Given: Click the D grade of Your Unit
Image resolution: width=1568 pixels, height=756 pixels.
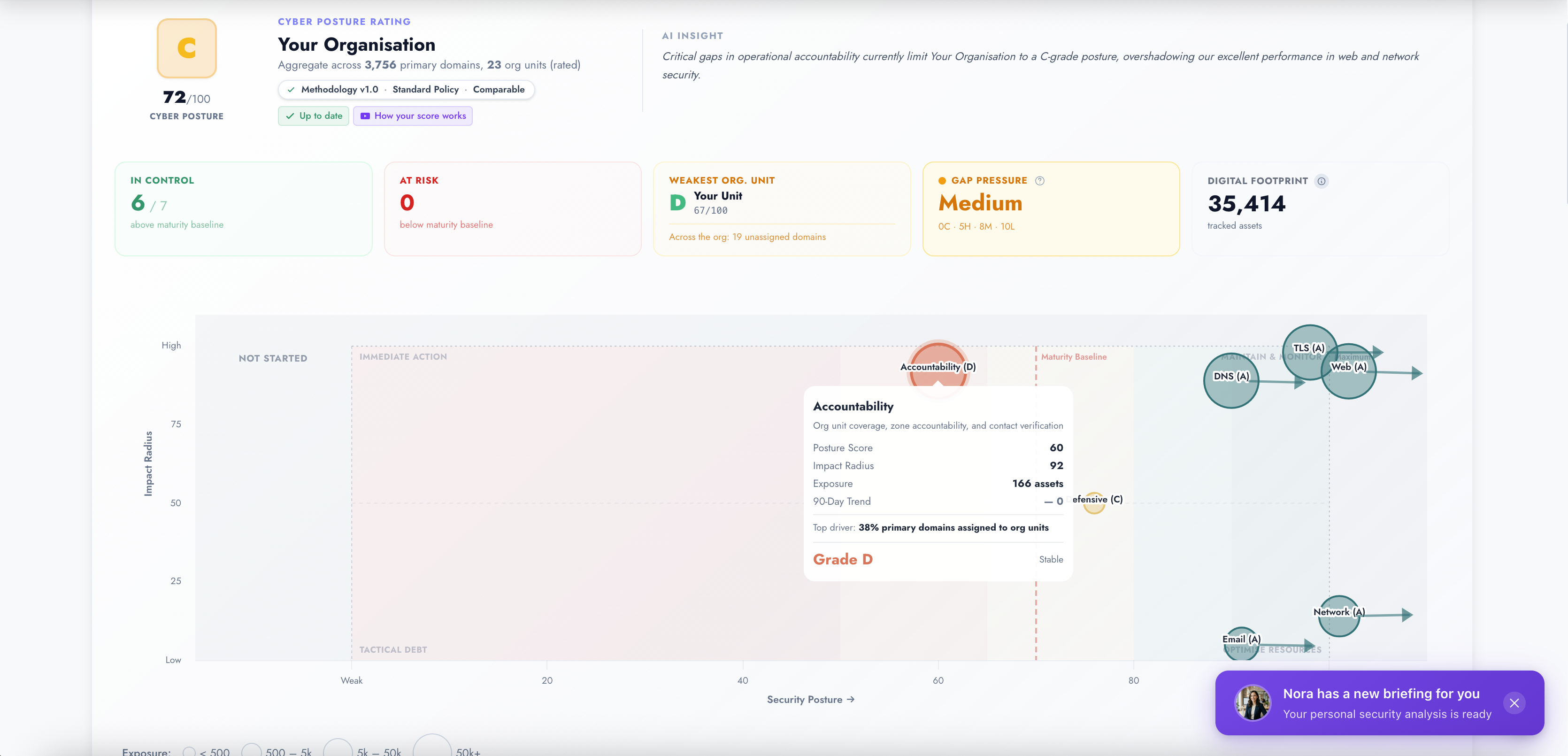Looking at the screenshot, I should click(677, 203).
